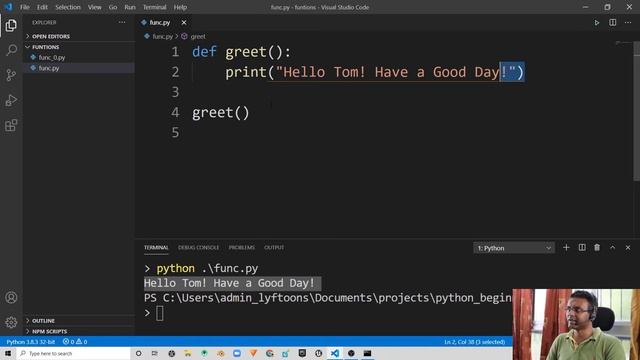The width and height of the screenshot is (640, 360).
Task: Switch to Visual Studio Code taskbar icon
Action: pos(335,353)
